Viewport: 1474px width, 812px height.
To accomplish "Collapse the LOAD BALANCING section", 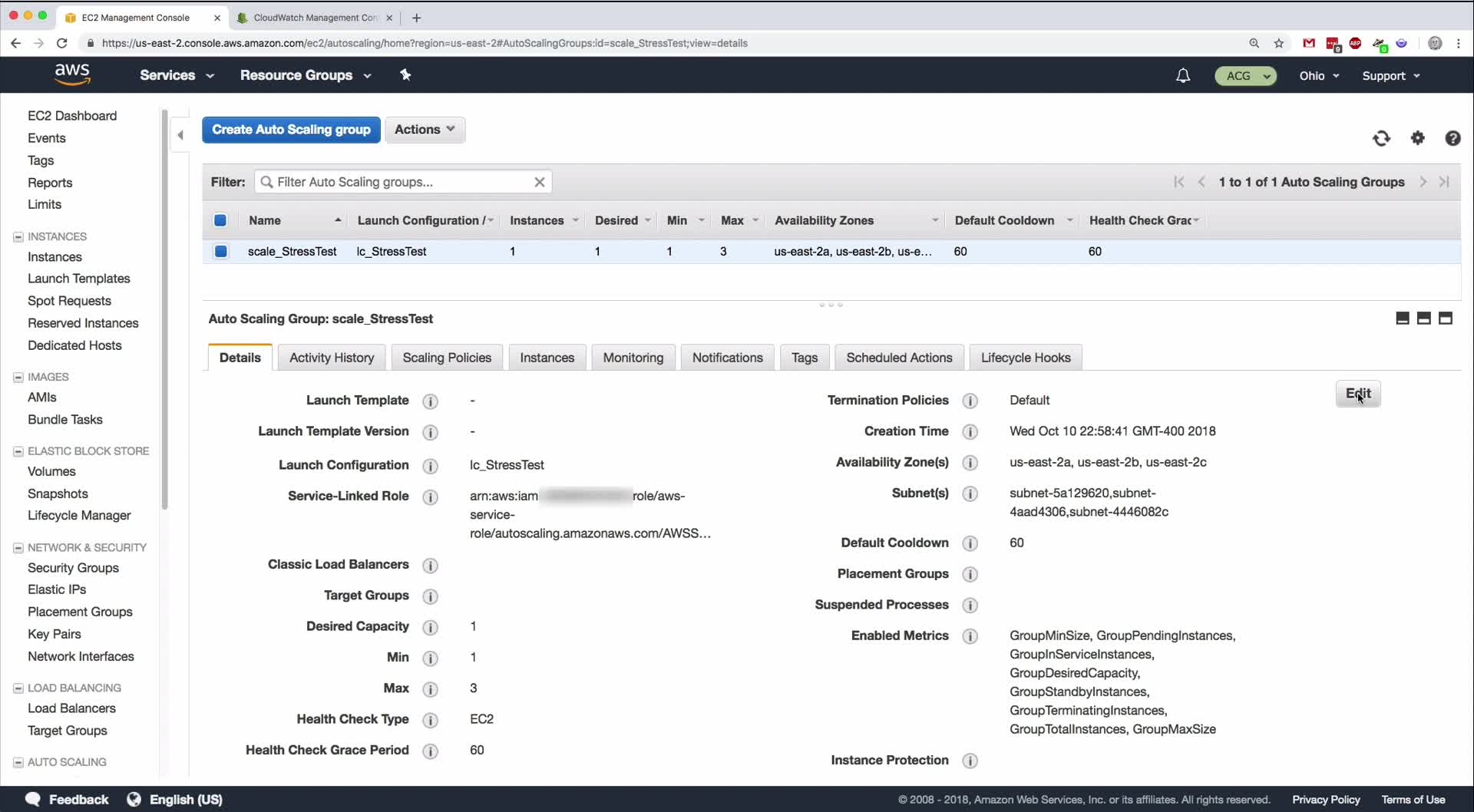I will [x=18, y=688].
